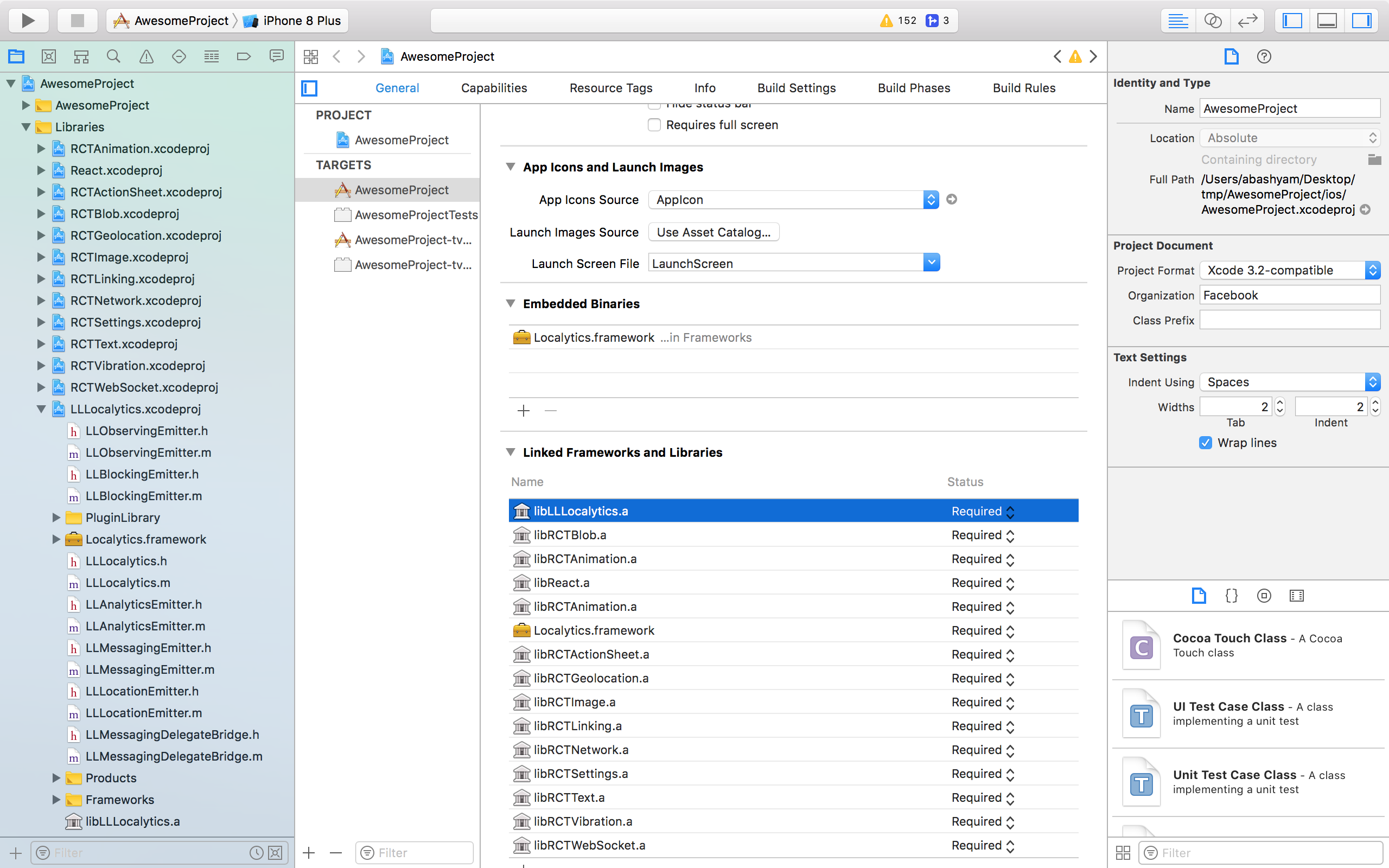Hide the Navigator pane
This screenshot has height=868, width=1389.
pos(1292,21)
